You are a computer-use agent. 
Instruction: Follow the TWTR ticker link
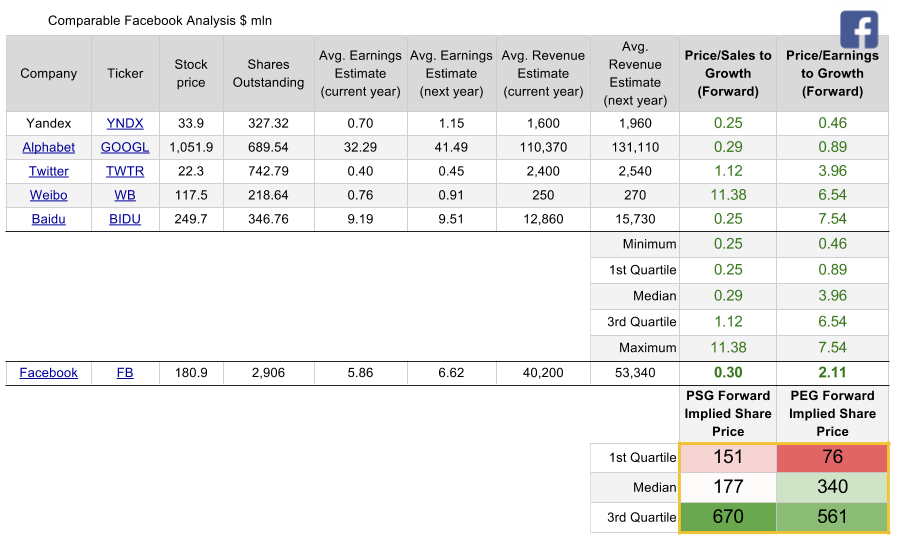[125, 171]
